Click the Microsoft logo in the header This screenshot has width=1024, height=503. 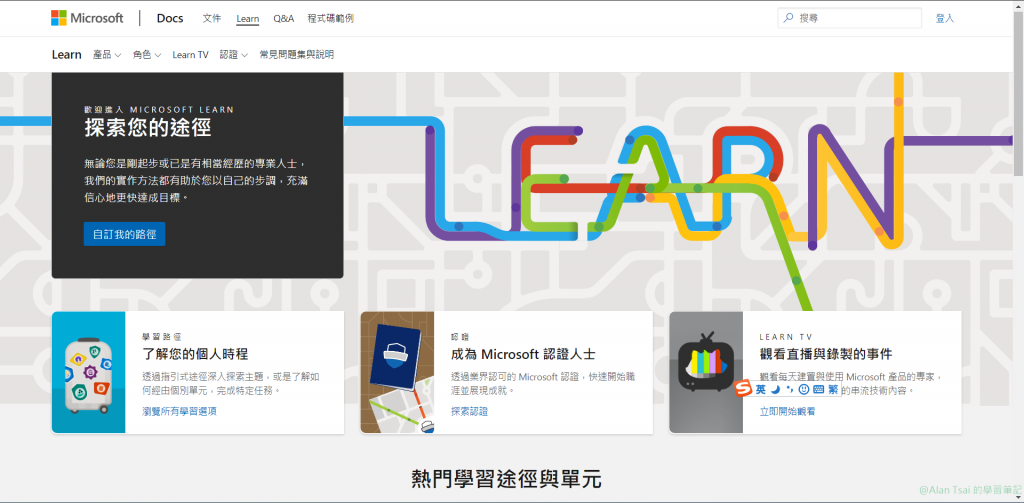(x=87, y=18)
